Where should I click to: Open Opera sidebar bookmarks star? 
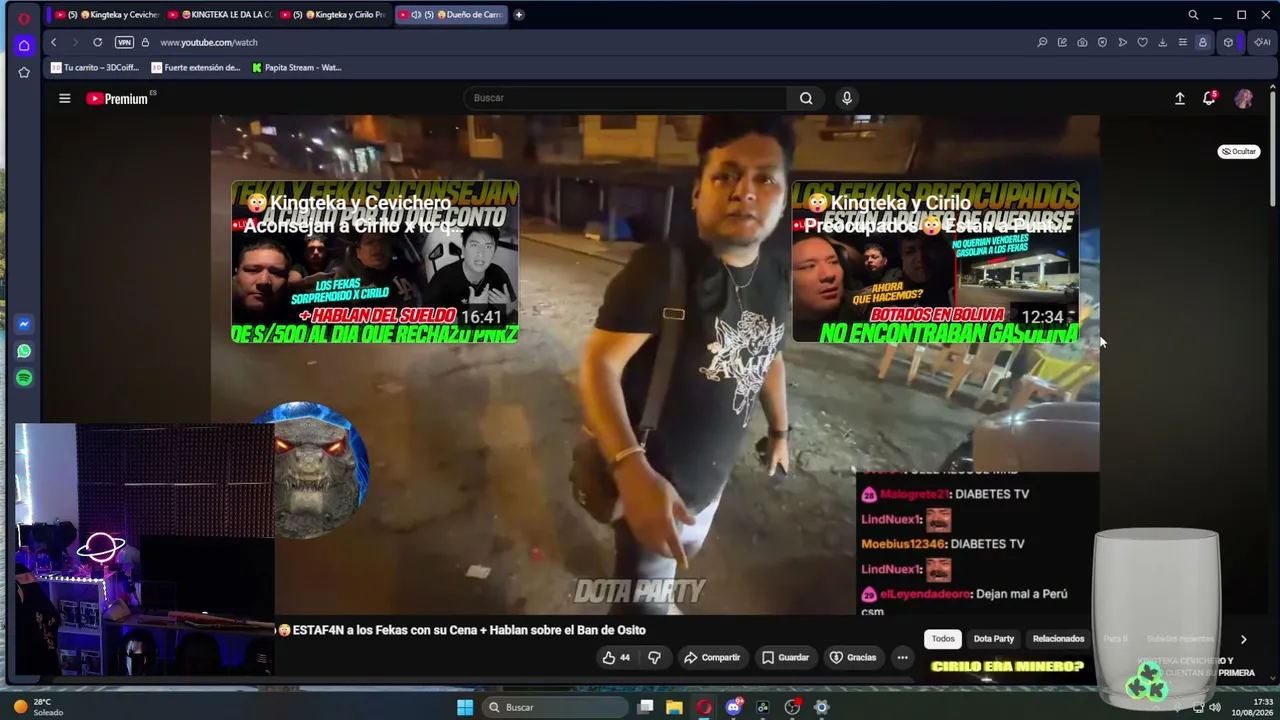click(x=24, y=72)
